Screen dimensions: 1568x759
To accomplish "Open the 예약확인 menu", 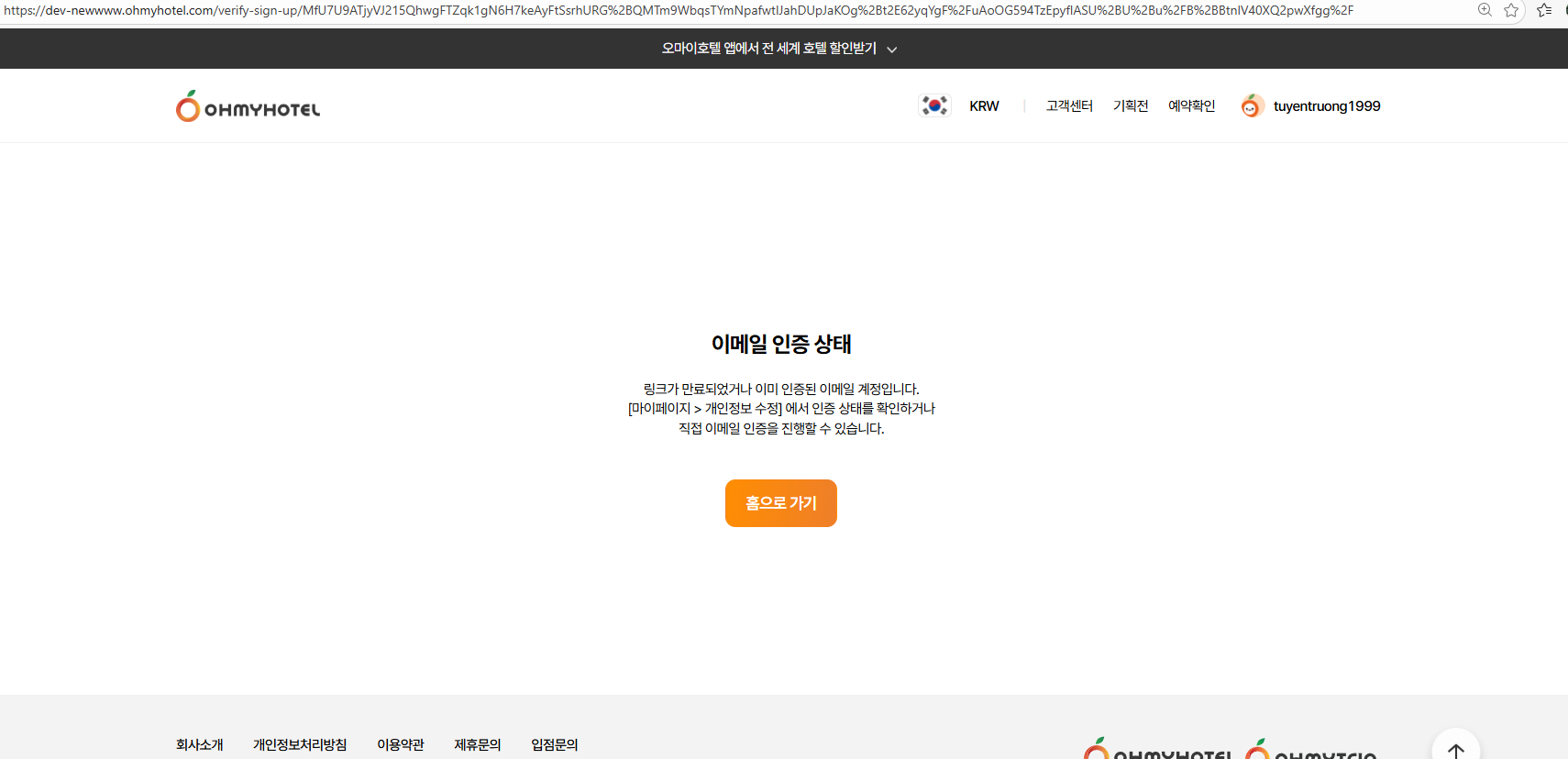I will coord(1191,106).
